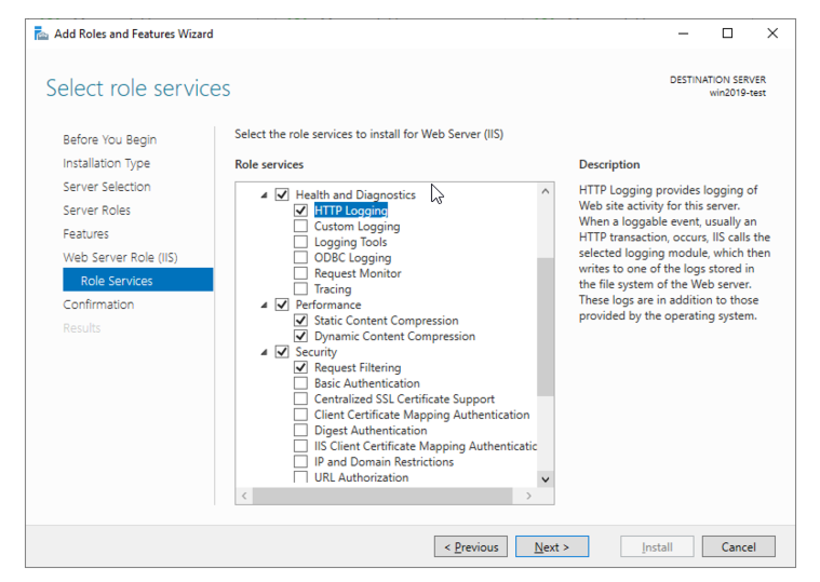
Task: Click the vertical scrollbar thumb in role services
Action: click(x=545, y=327)
